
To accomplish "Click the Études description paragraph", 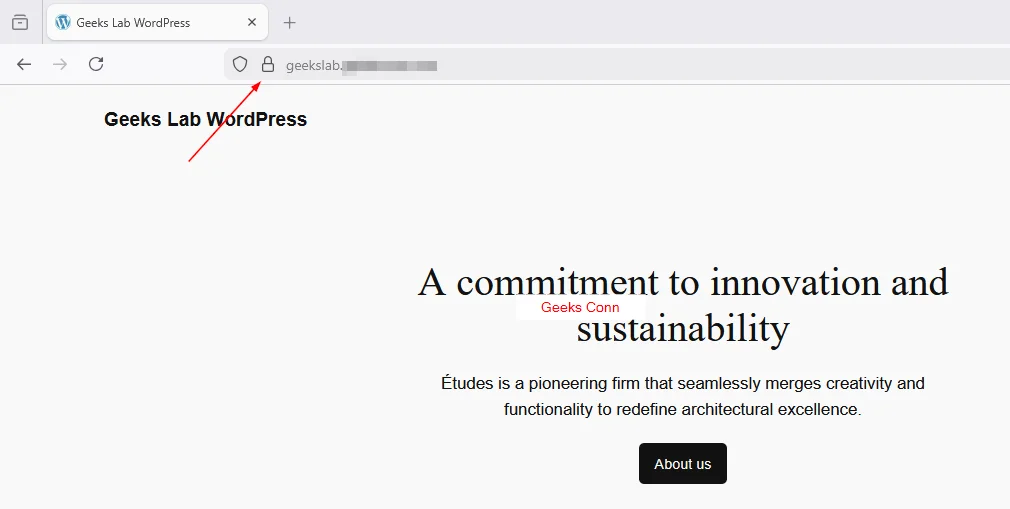I will (x=682, y=396).
